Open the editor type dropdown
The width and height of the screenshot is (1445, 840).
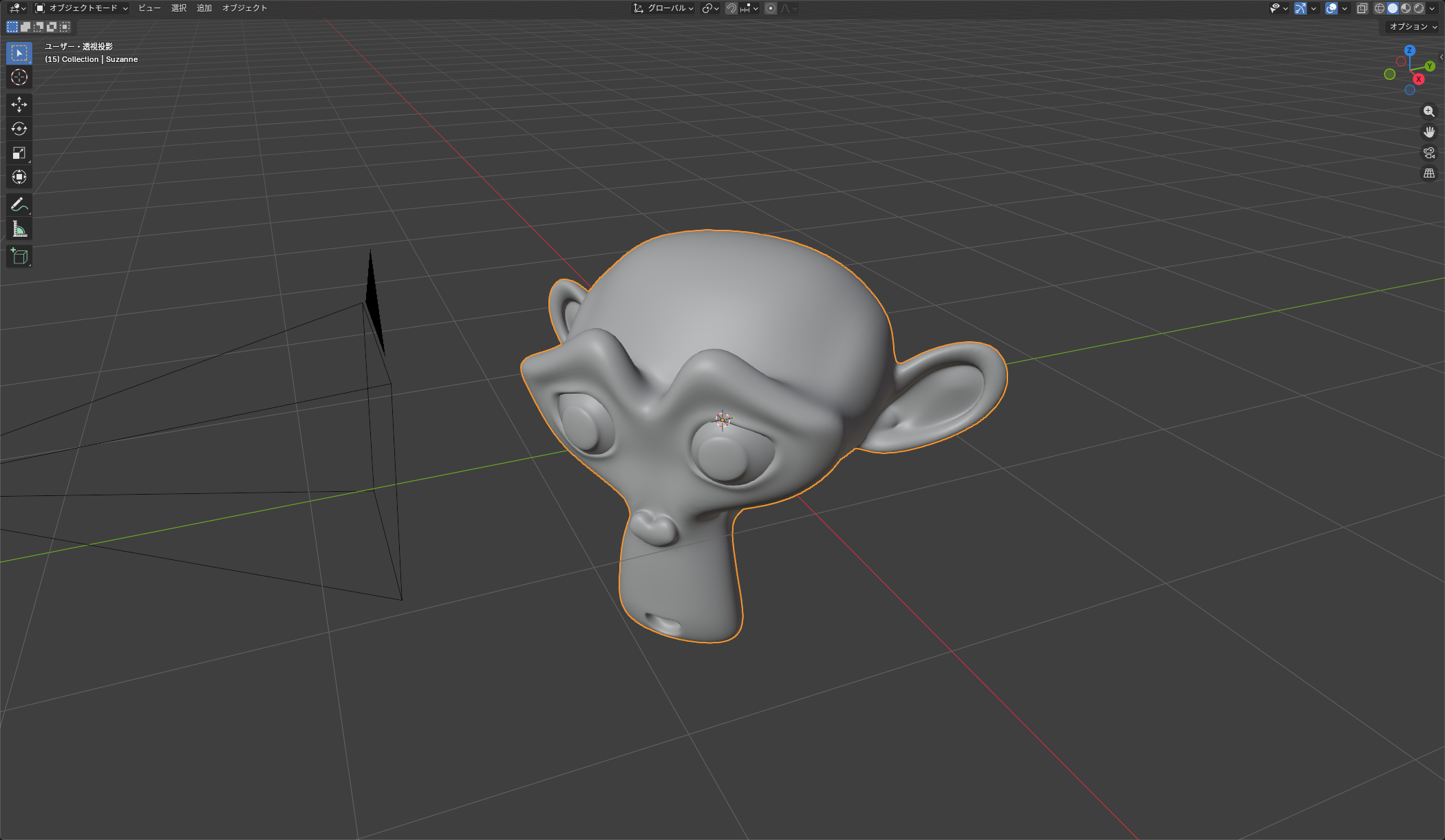[17, 8]
